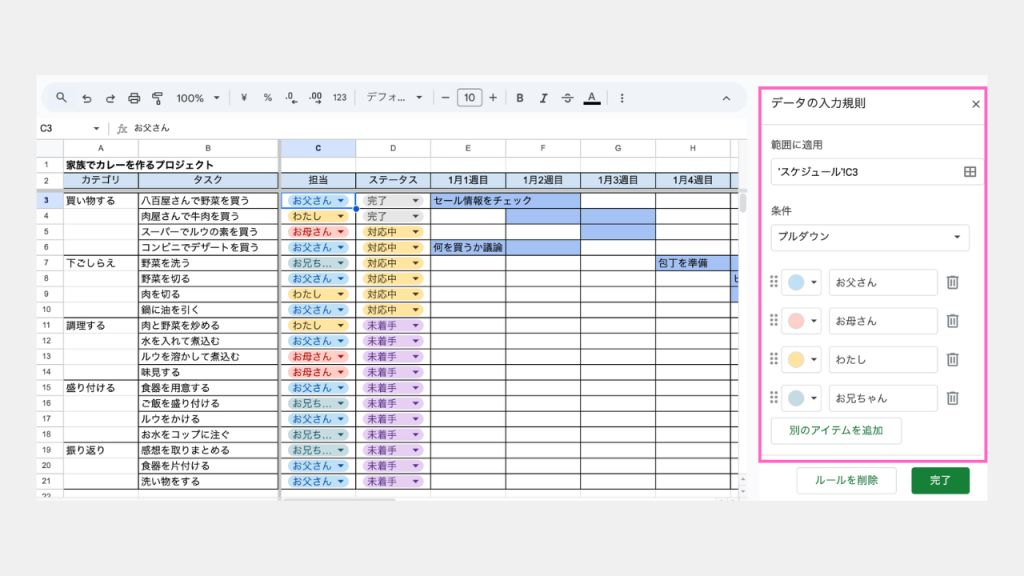Open the three-dot more options menu
This screenshot has width=1024, height=576.
[622, 98]
